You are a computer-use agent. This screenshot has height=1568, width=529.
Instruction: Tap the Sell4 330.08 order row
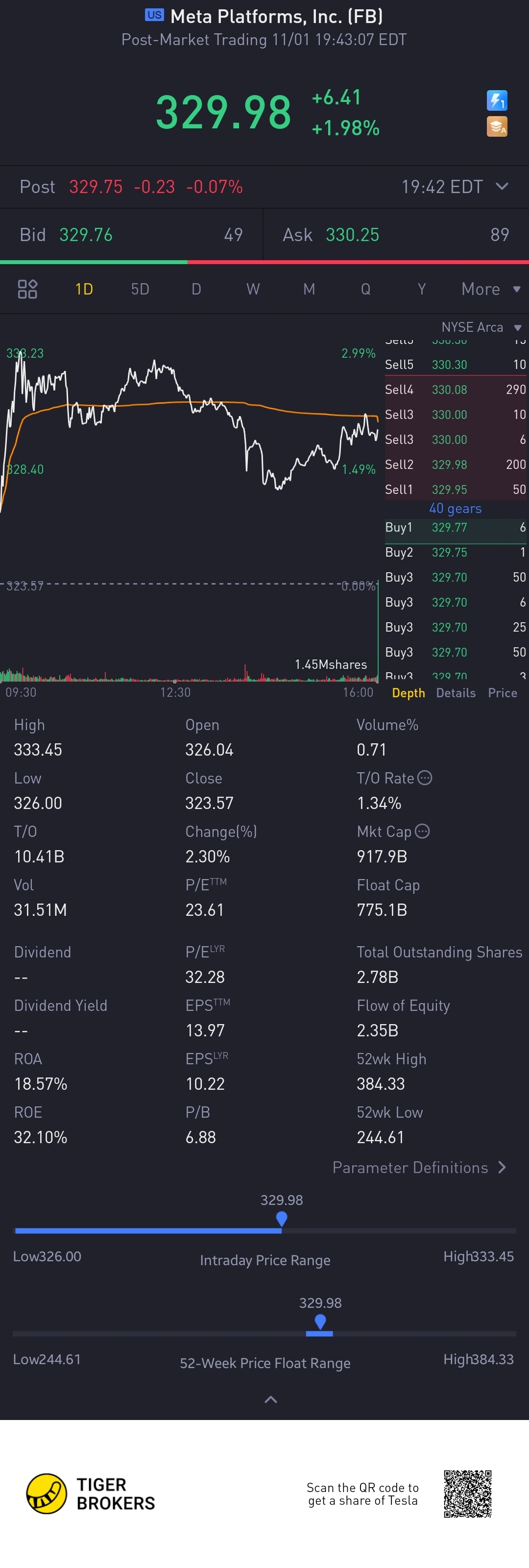(x=456, y=390)
